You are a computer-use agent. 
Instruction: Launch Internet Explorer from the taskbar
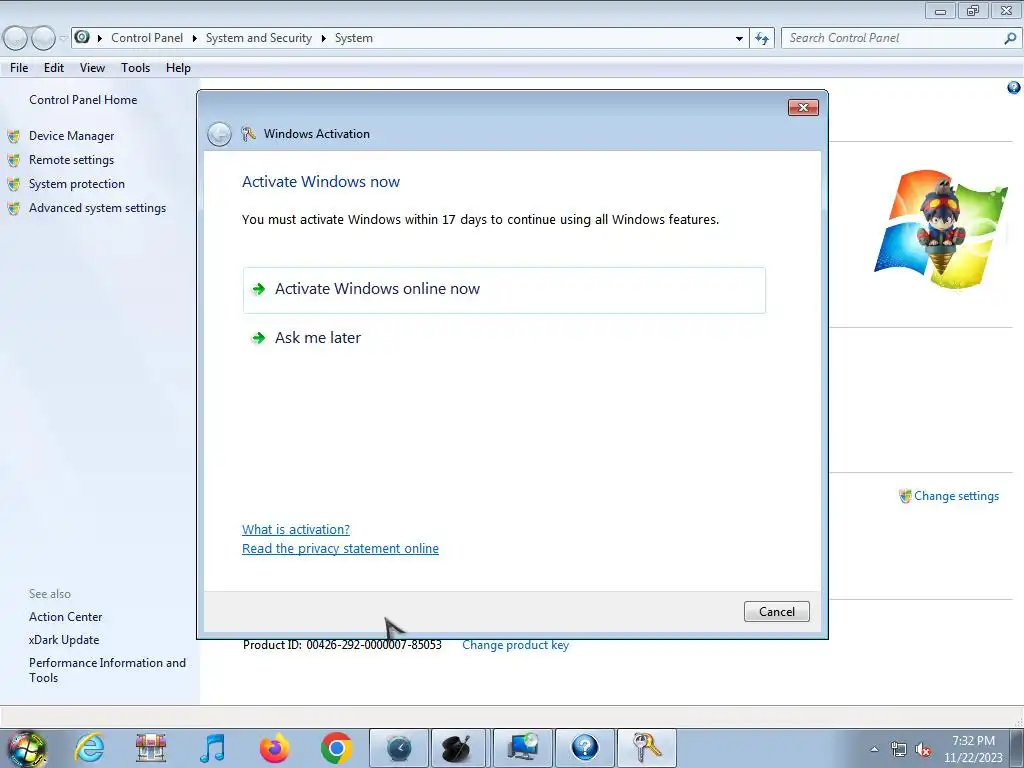[x=89, y=748]
